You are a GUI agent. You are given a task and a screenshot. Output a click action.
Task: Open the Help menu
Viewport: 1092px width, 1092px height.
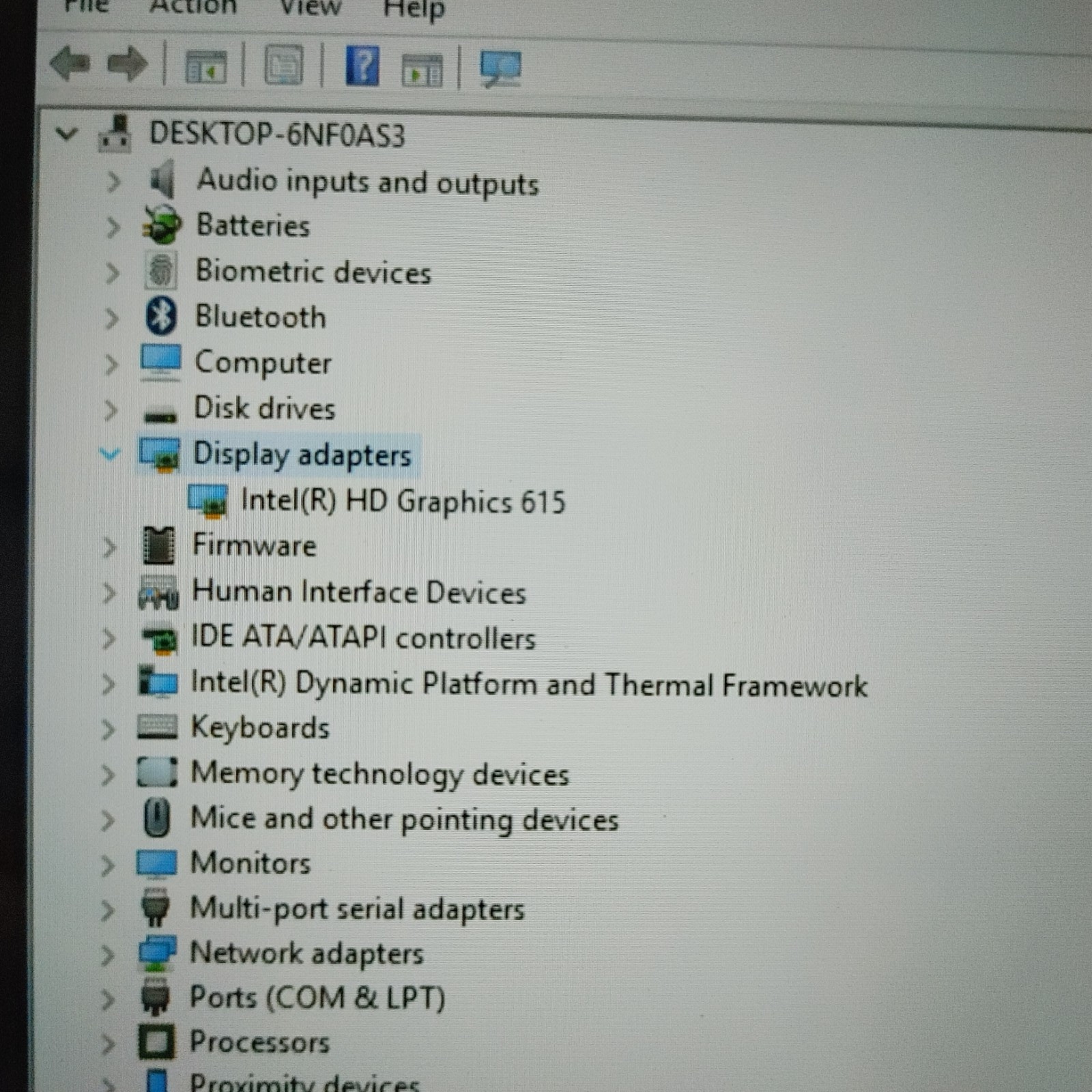point(414,10)
